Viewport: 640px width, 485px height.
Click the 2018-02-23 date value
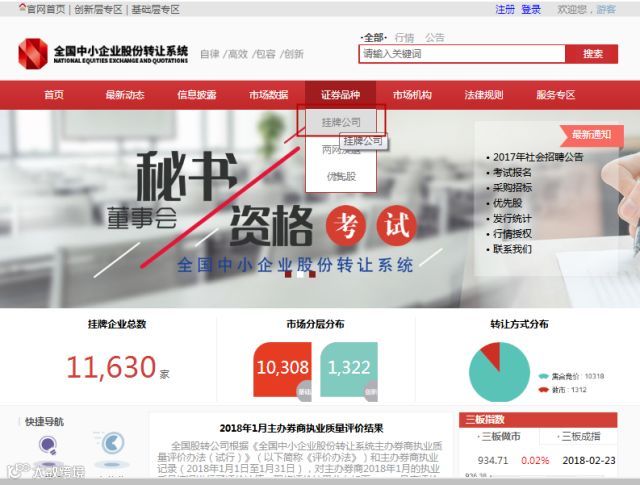click(589, 461)
